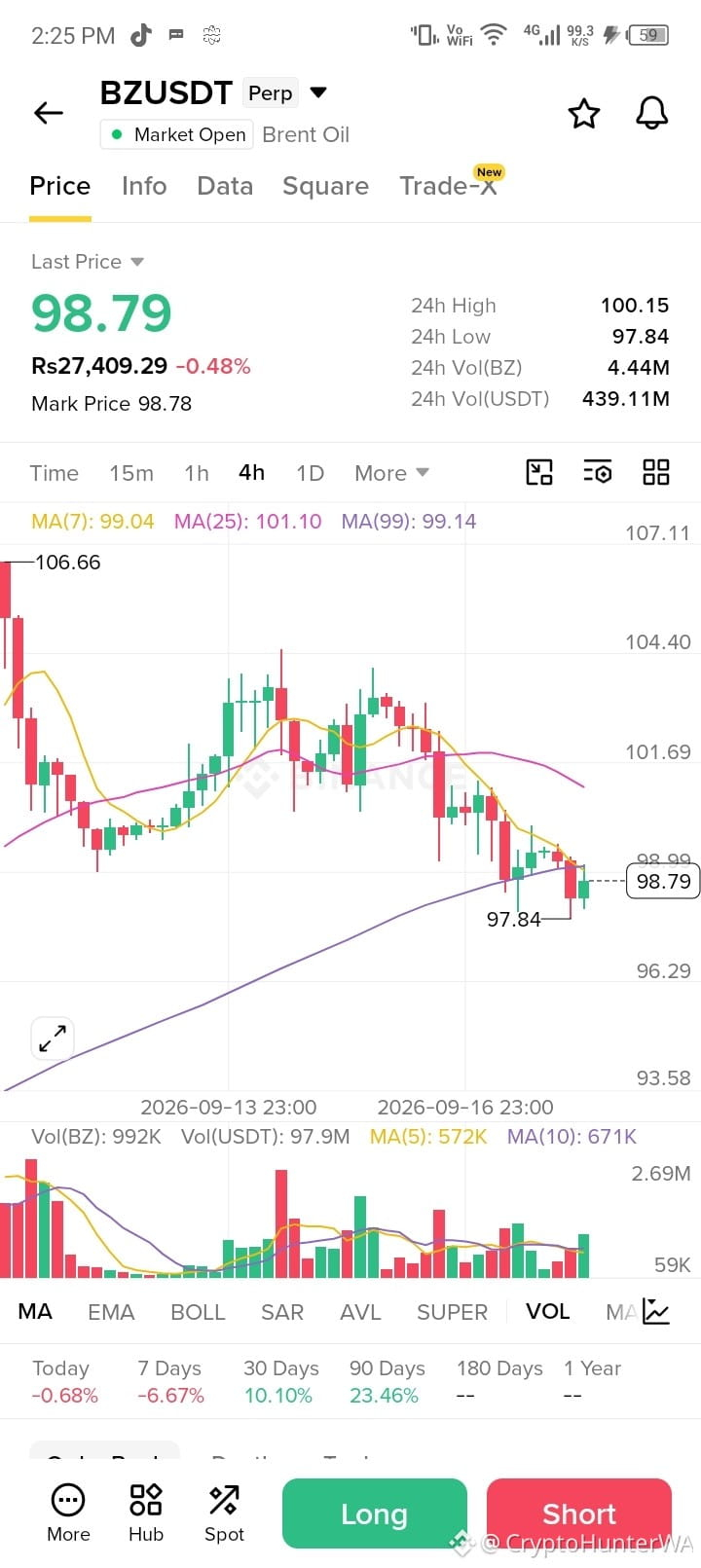Open the Trade-X tab
This screenshot has height=1568, width=701.
[x=450, y=185]
